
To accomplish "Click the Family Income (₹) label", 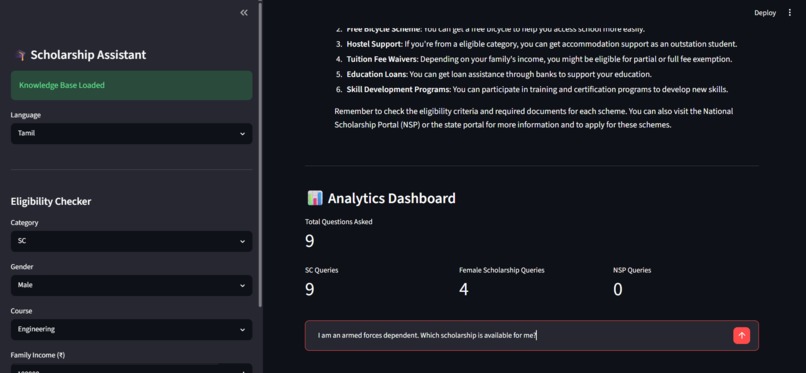I will point(38,355).
